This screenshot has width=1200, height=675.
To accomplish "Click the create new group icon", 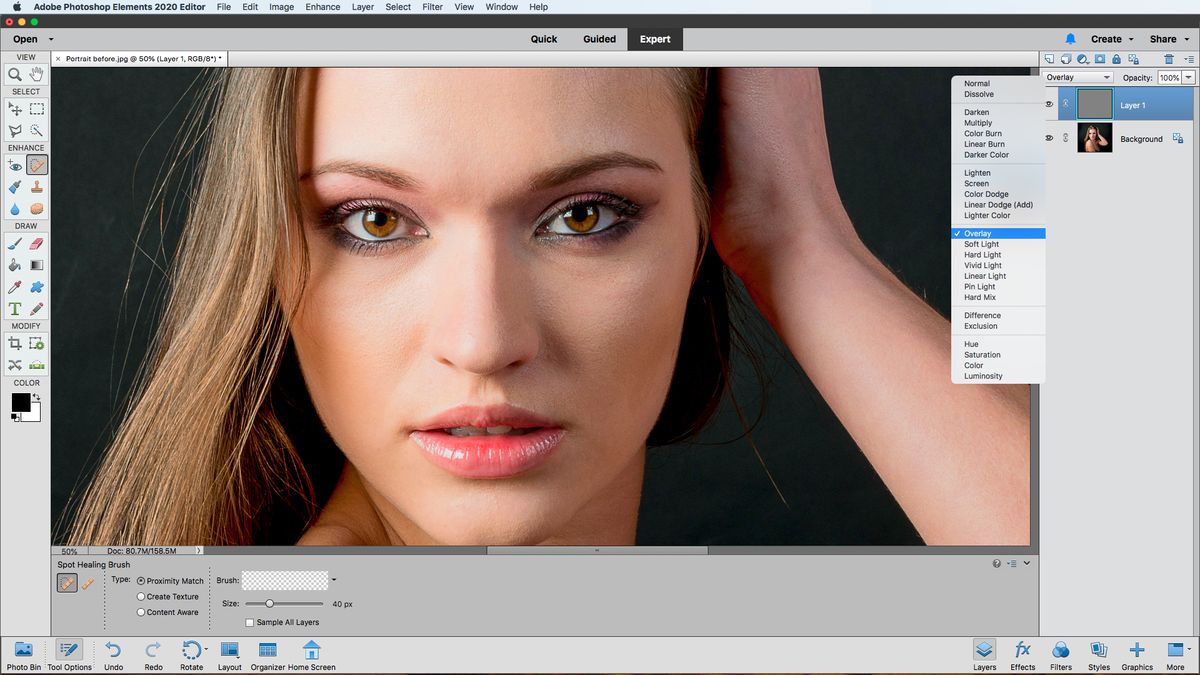I will click(1066, 59).
